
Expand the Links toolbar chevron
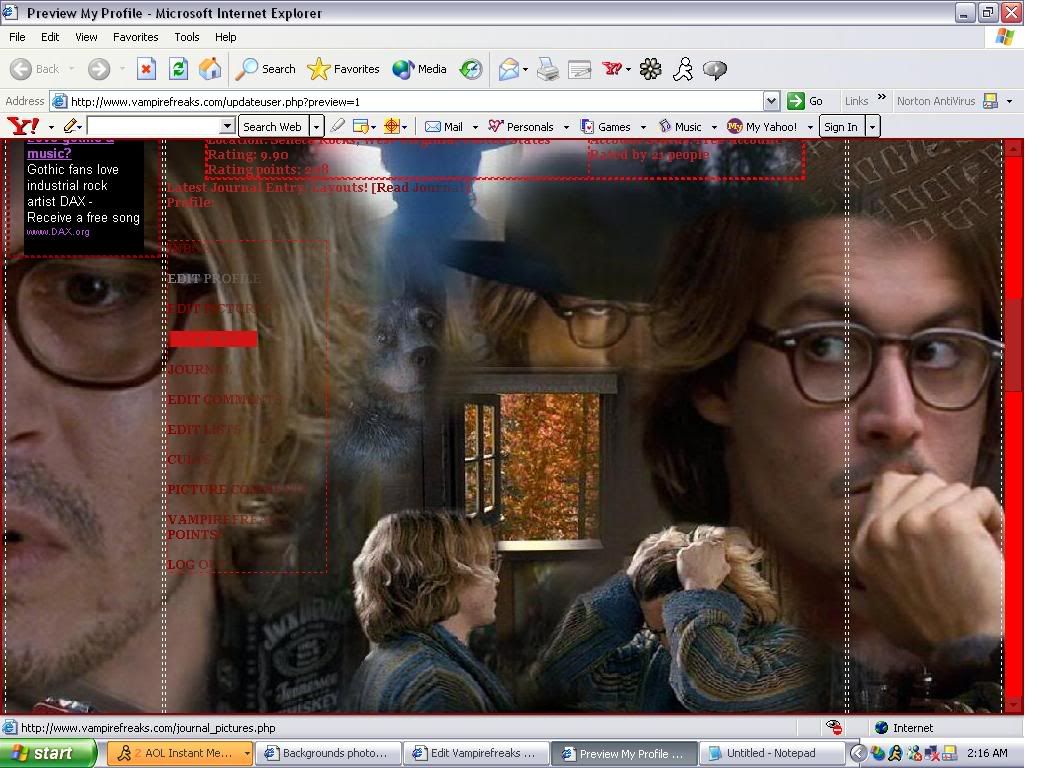(881, 98)
